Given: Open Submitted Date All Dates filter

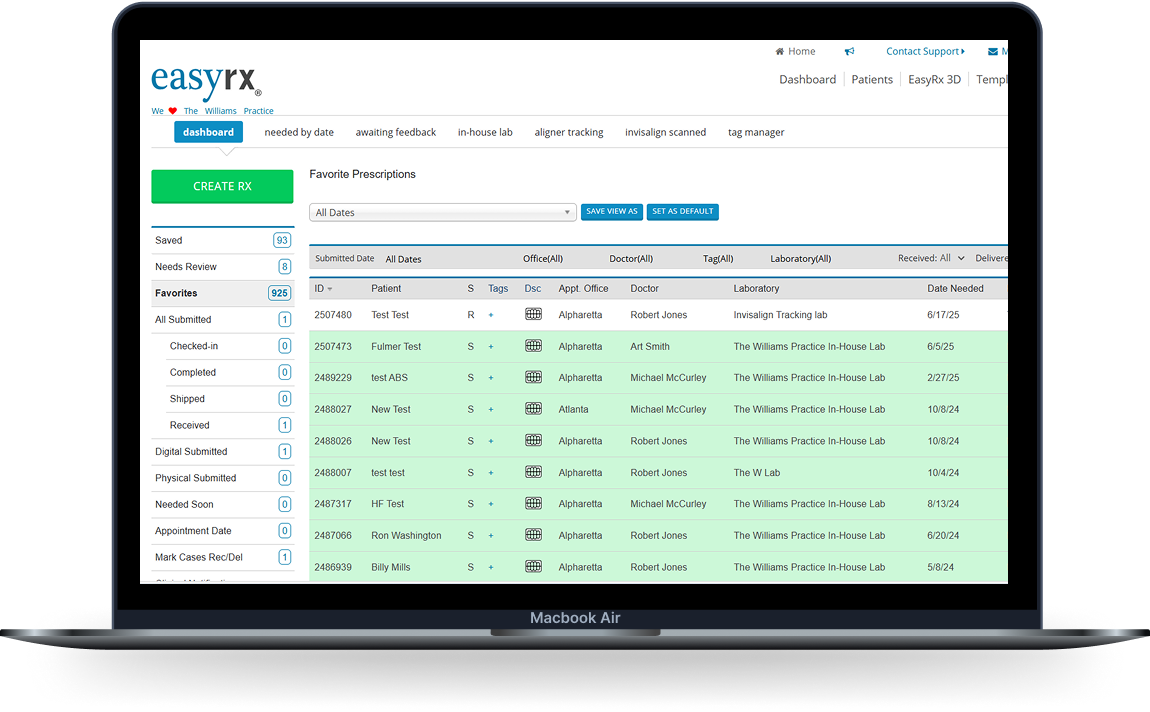Looking at the screenshot, I should click(x=403, y=260).
